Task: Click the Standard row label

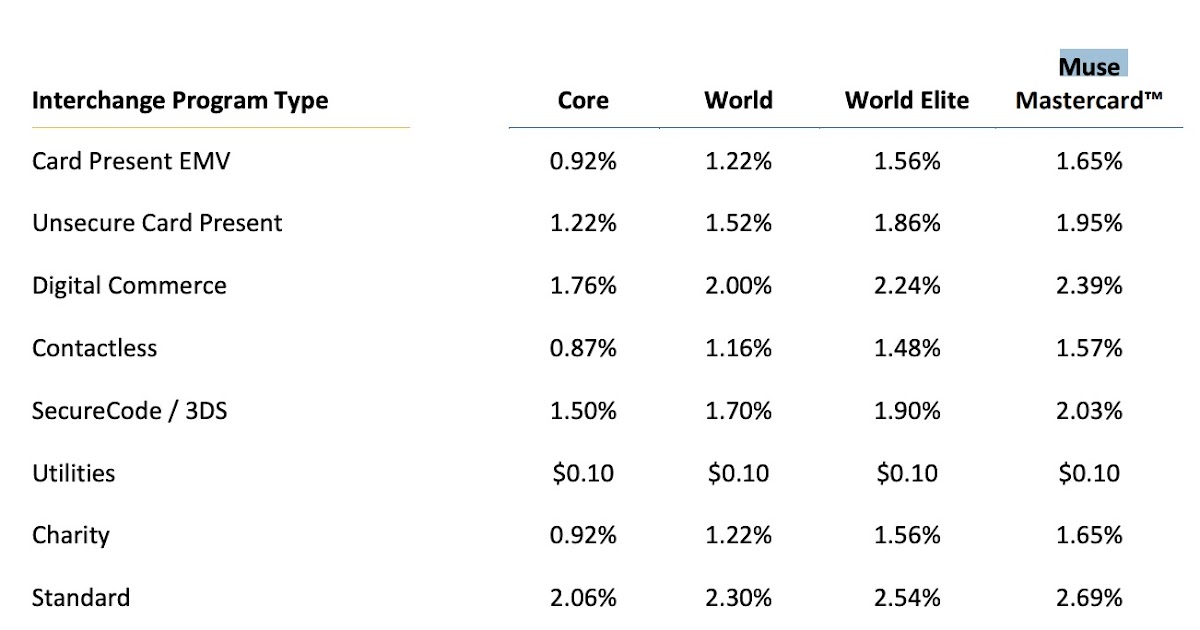Action: (81, 598)
